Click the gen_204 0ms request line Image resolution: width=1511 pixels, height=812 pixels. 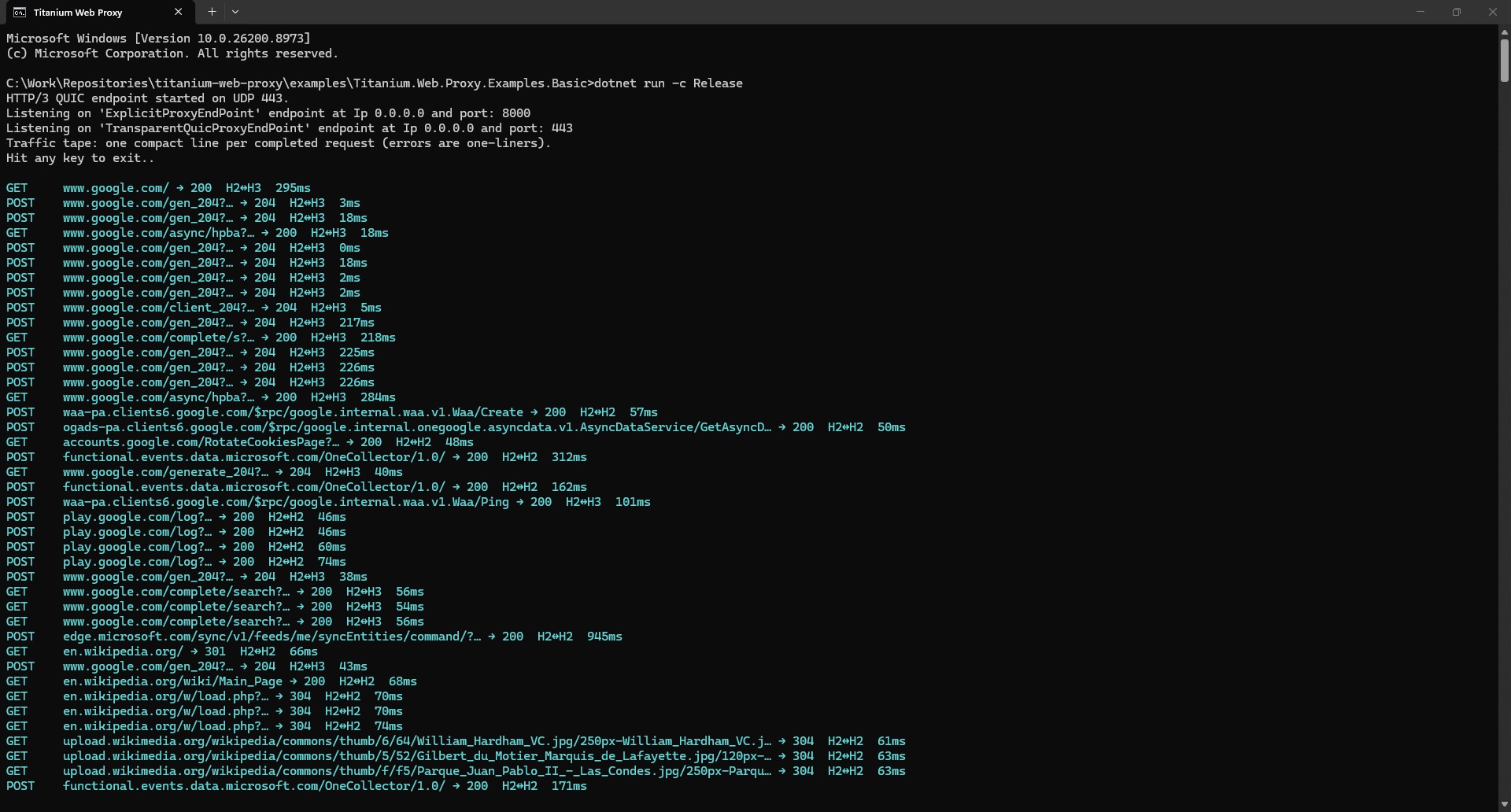(x=183, y=248)
